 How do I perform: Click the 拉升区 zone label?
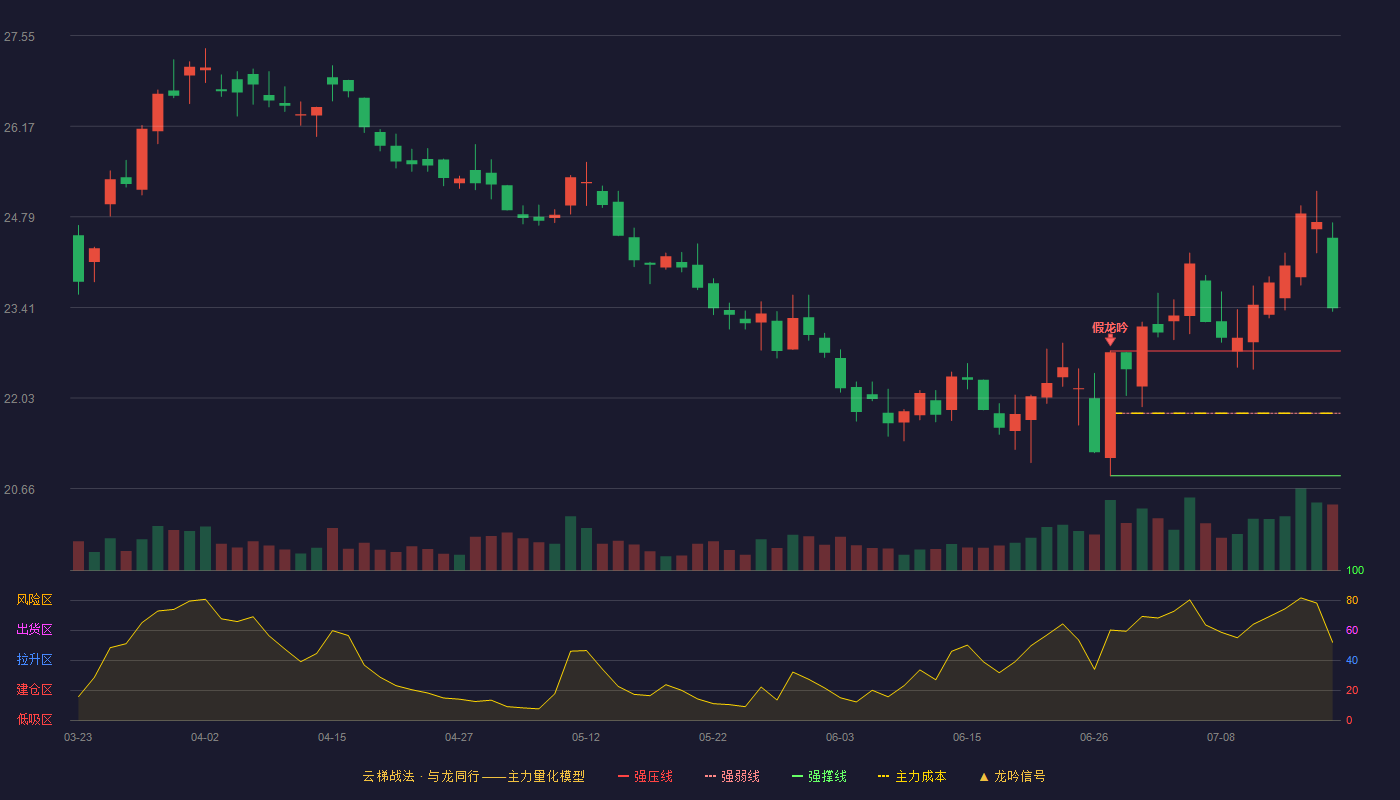34,660
